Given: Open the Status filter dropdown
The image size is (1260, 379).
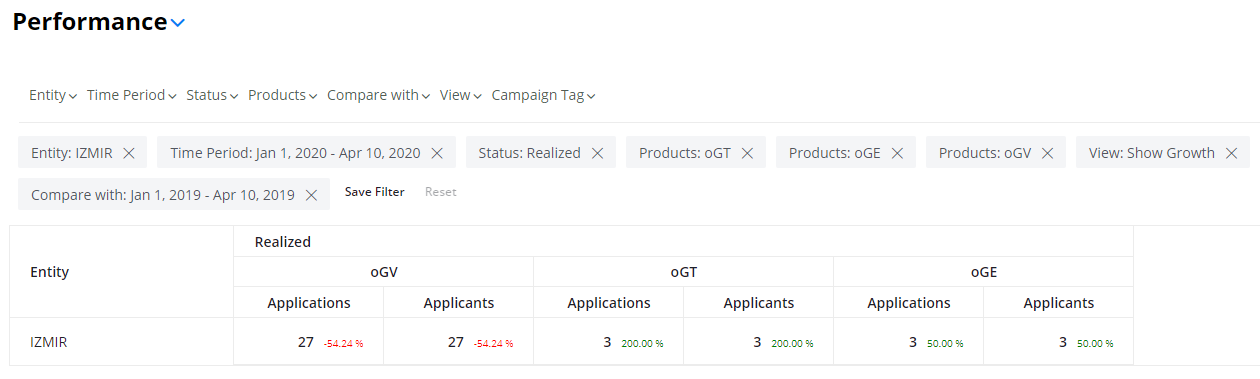Looking at the screenshot, I should [212, 95].
